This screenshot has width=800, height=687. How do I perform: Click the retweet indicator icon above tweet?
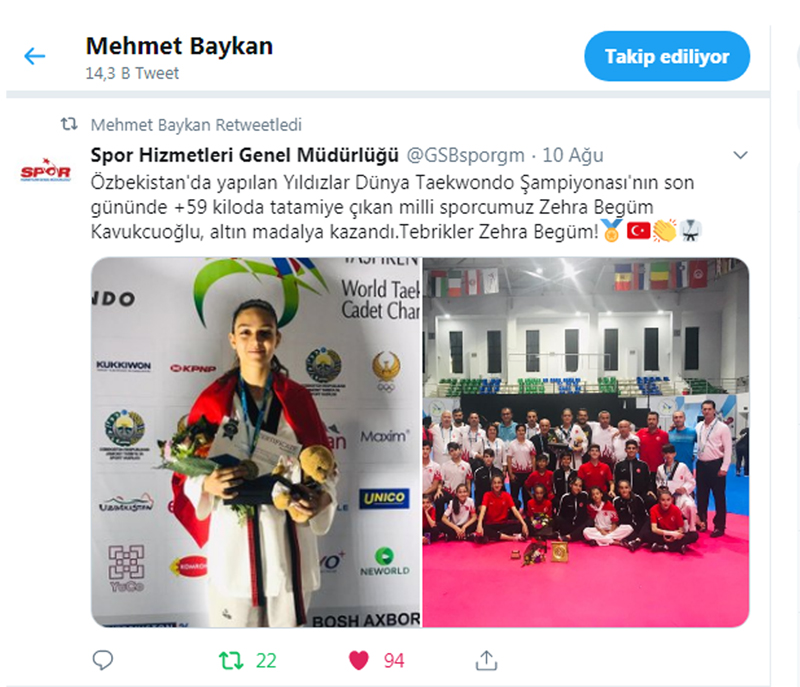coord(69,124)
